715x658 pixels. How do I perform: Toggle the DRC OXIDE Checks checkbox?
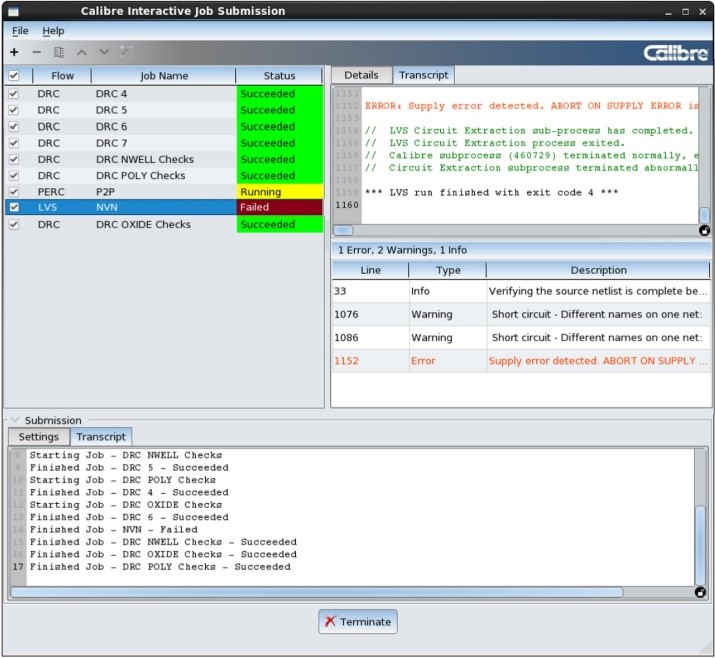[14, 224]
